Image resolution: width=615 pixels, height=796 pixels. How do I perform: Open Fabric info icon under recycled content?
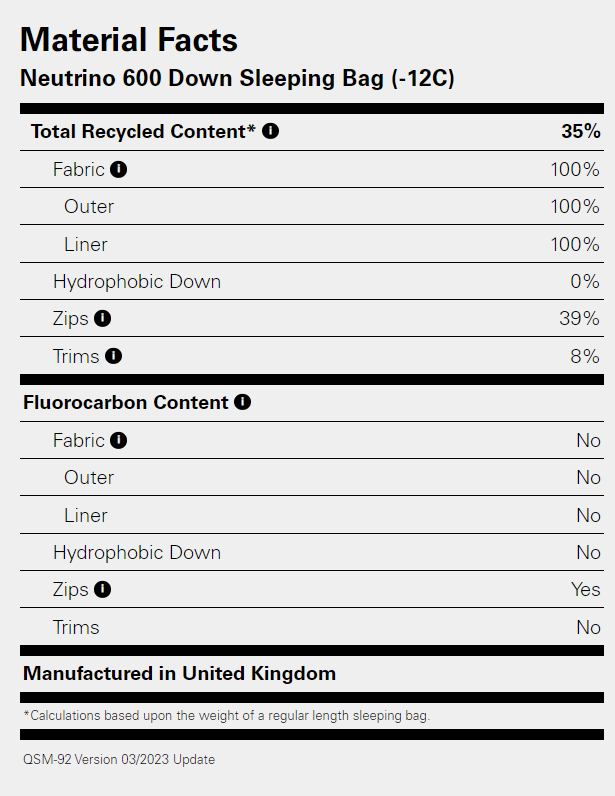pos(119,169)
